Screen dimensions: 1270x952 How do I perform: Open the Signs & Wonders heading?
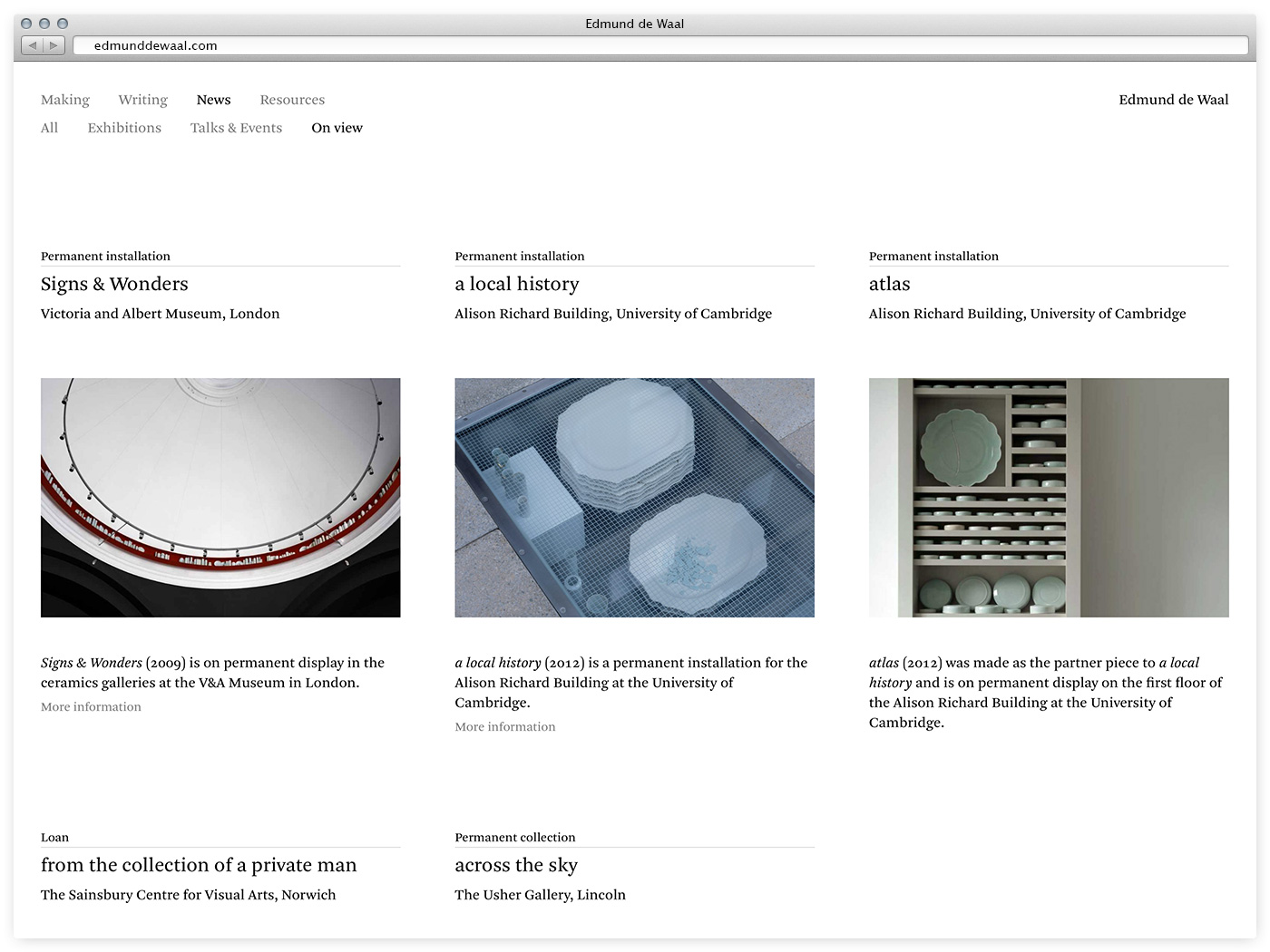pyautogui.click(x=114, y=285)
